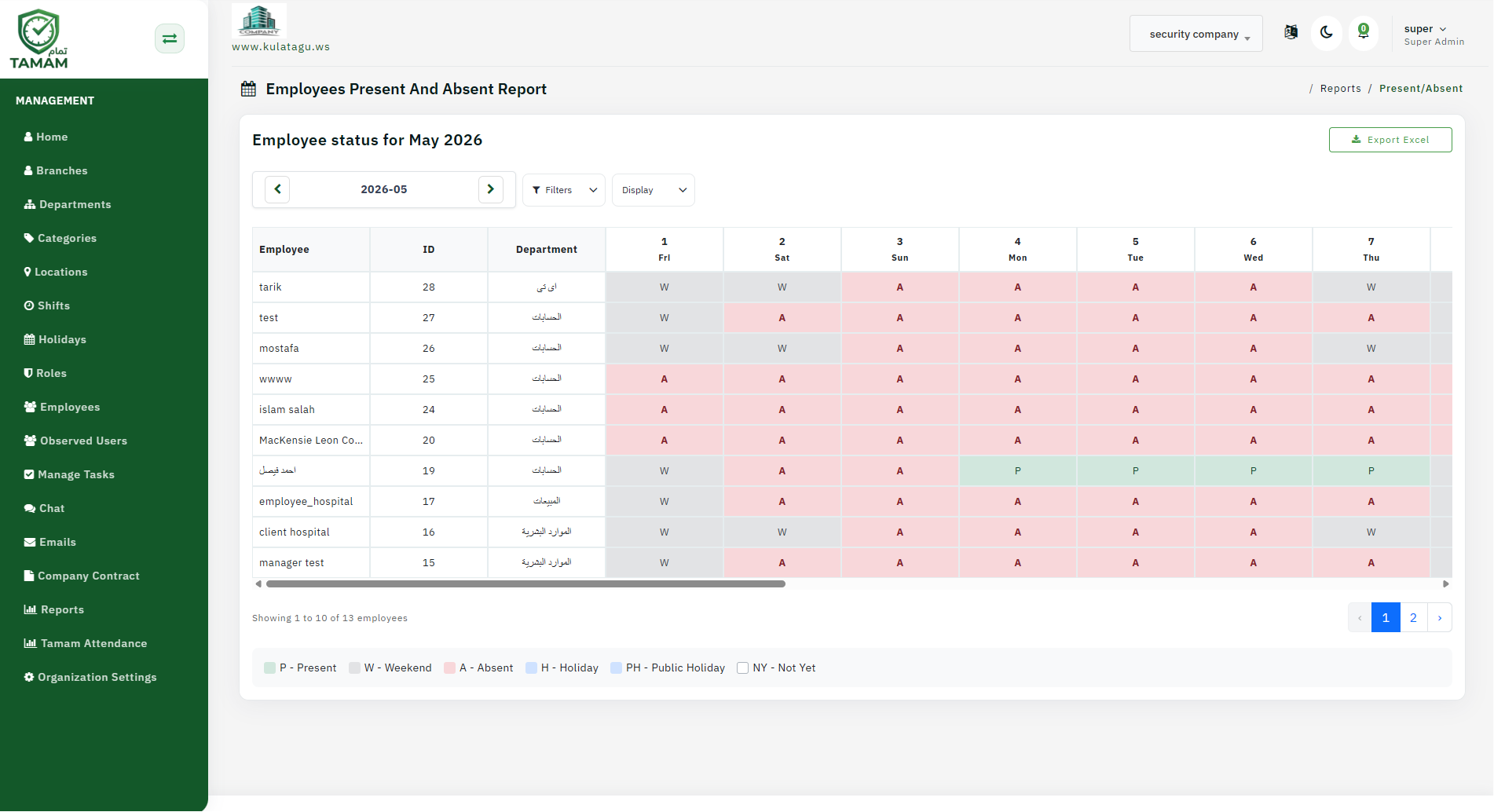Click the P - Present green swatch

[x=270, y=668]
